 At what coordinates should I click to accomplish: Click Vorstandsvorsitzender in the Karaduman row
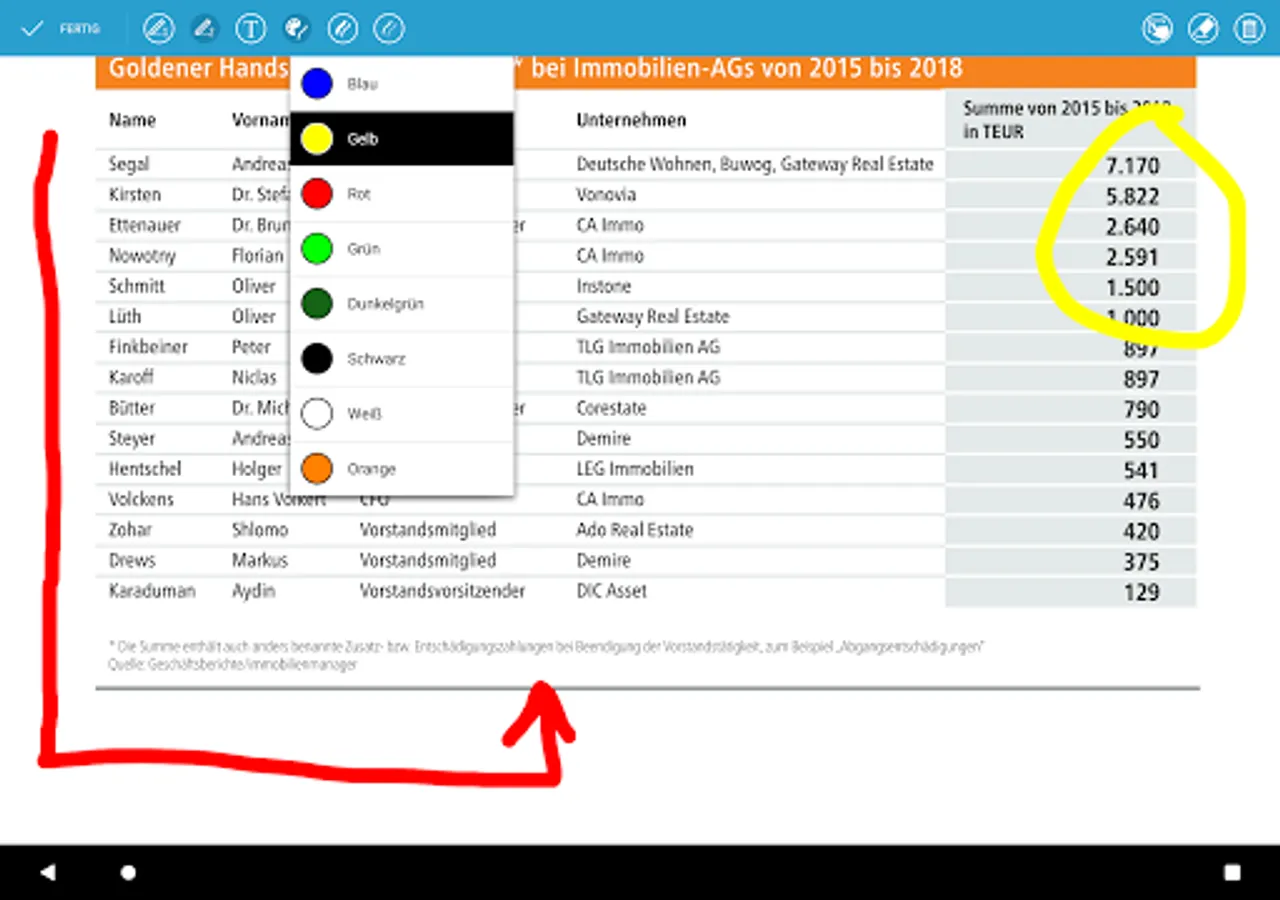point(442,591)
